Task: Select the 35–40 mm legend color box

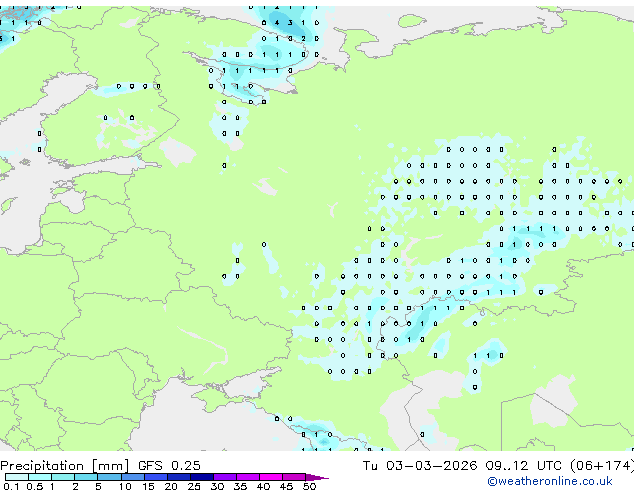Action: tap(247, 477)
